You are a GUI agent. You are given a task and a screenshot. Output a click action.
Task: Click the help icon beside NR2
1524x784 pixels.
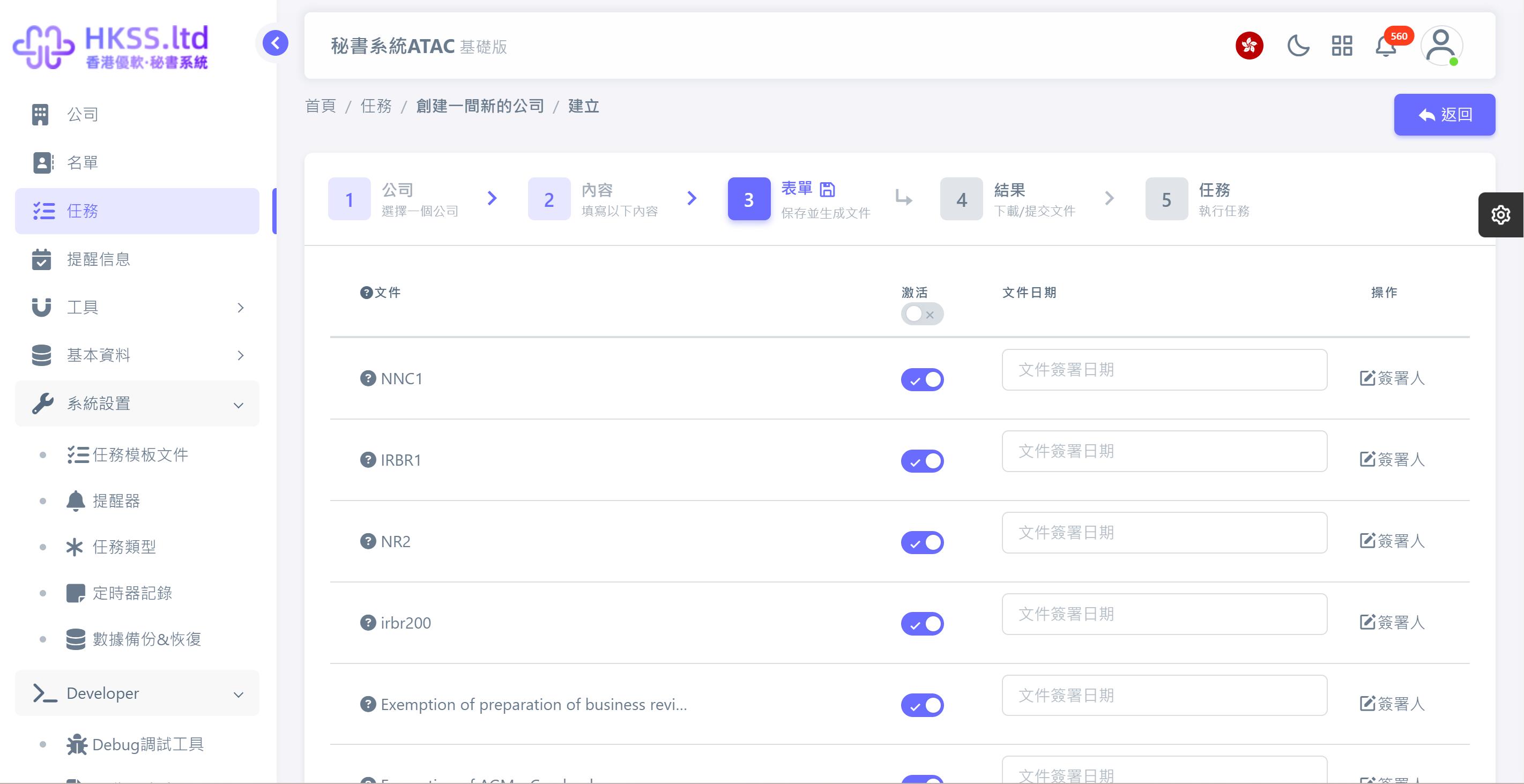[x=368, y=542]
